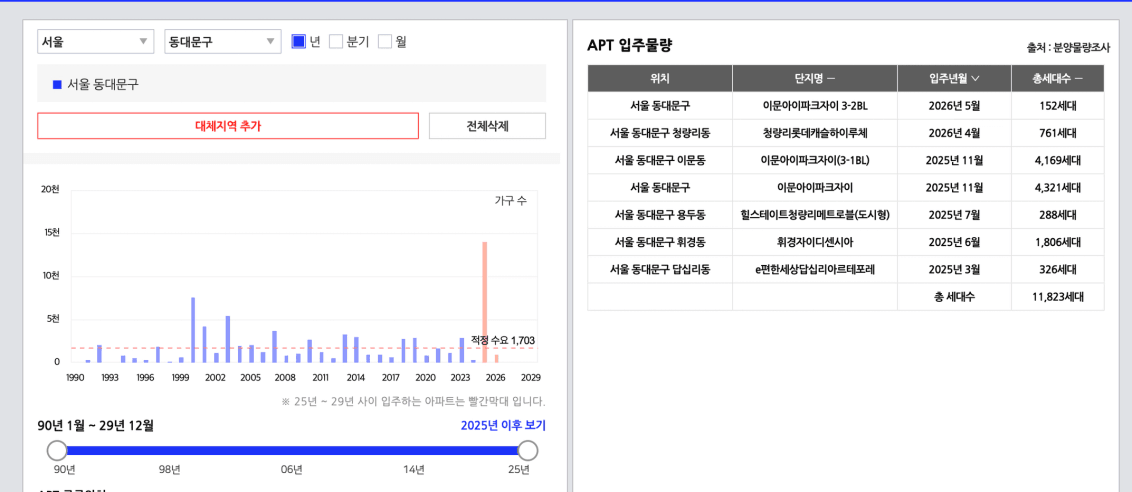
Task: Open the 2025년 이후 보기 link
Action: click(503, 426)
